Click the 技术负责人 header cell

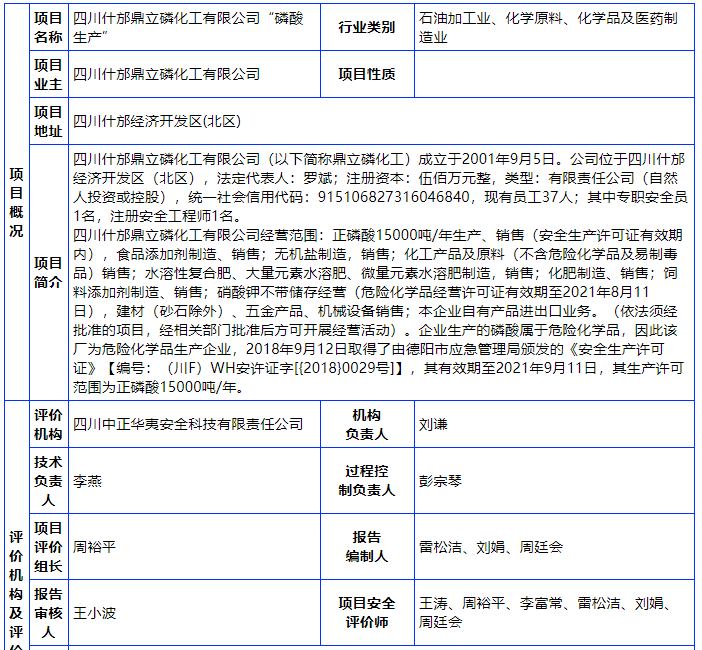(x=48, y=481)
